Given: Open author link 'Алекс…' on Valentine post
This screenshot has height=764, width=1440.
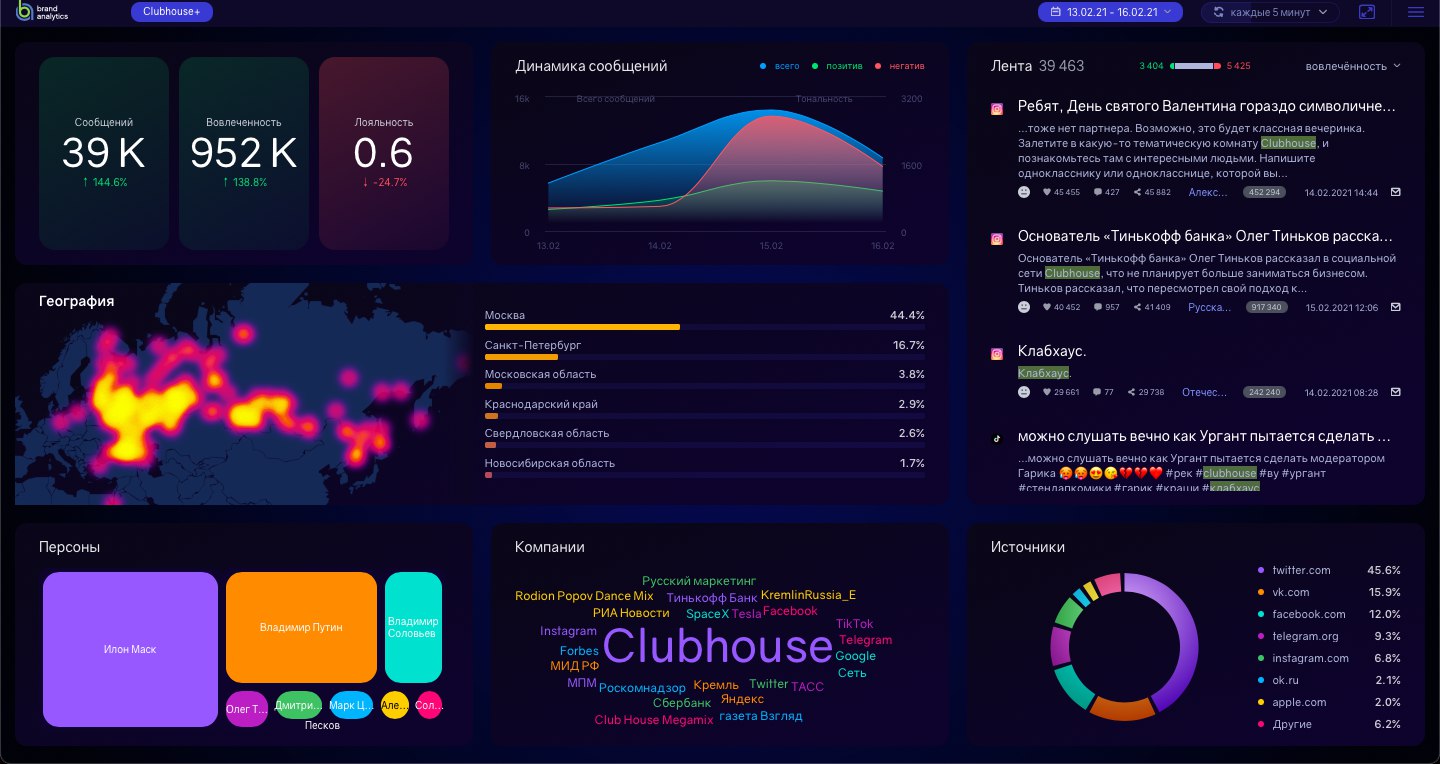Looking at the screenshot, I should [1208, 192].
